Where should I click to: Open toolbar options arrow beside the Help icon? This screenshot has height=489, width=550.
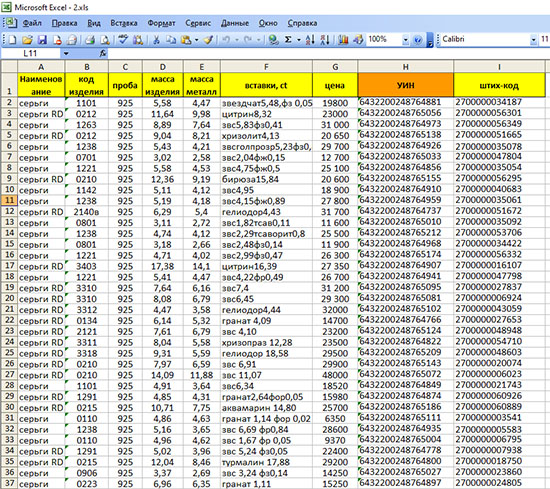[430, 40]
